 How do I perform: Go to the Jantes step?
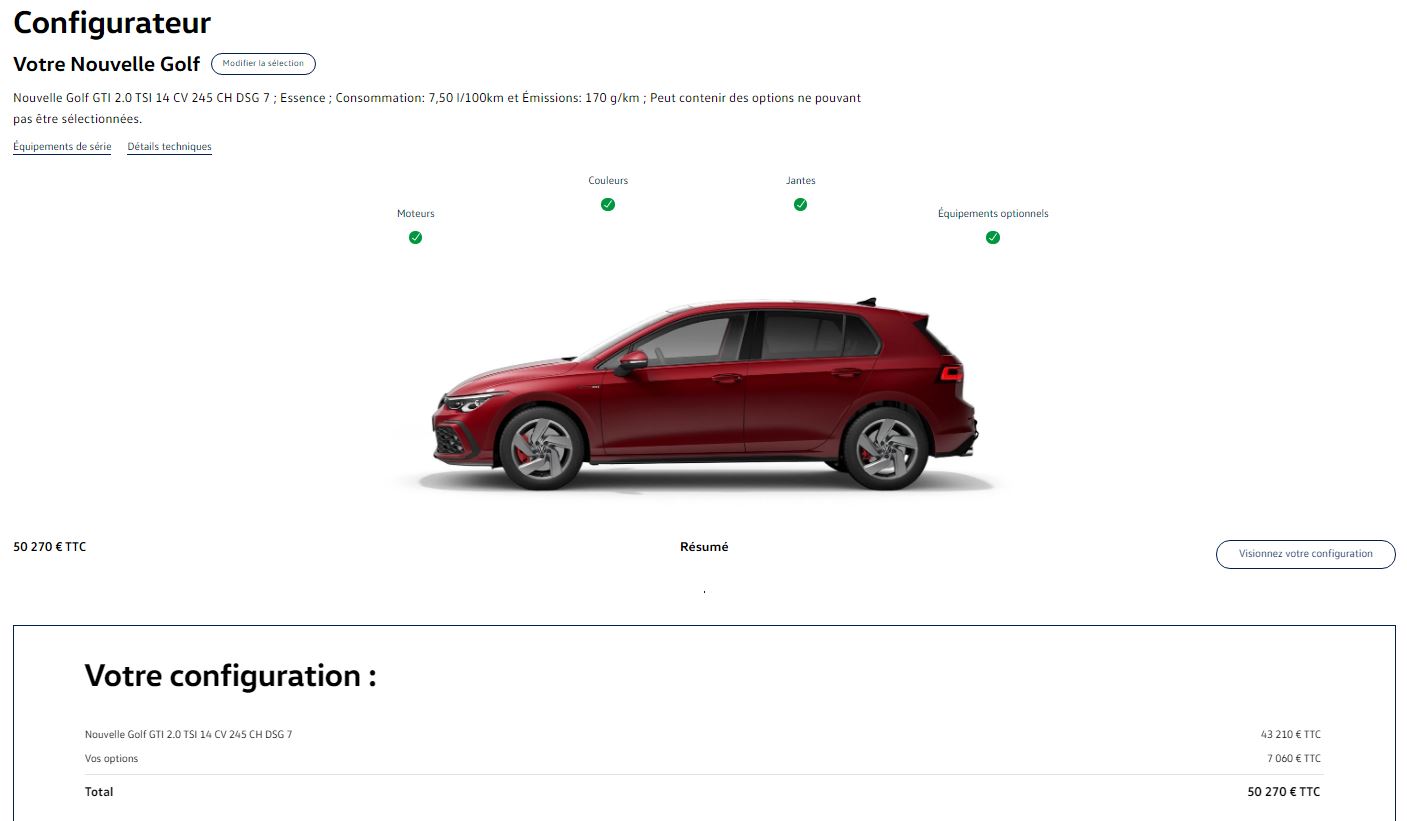tap(801, 181)
